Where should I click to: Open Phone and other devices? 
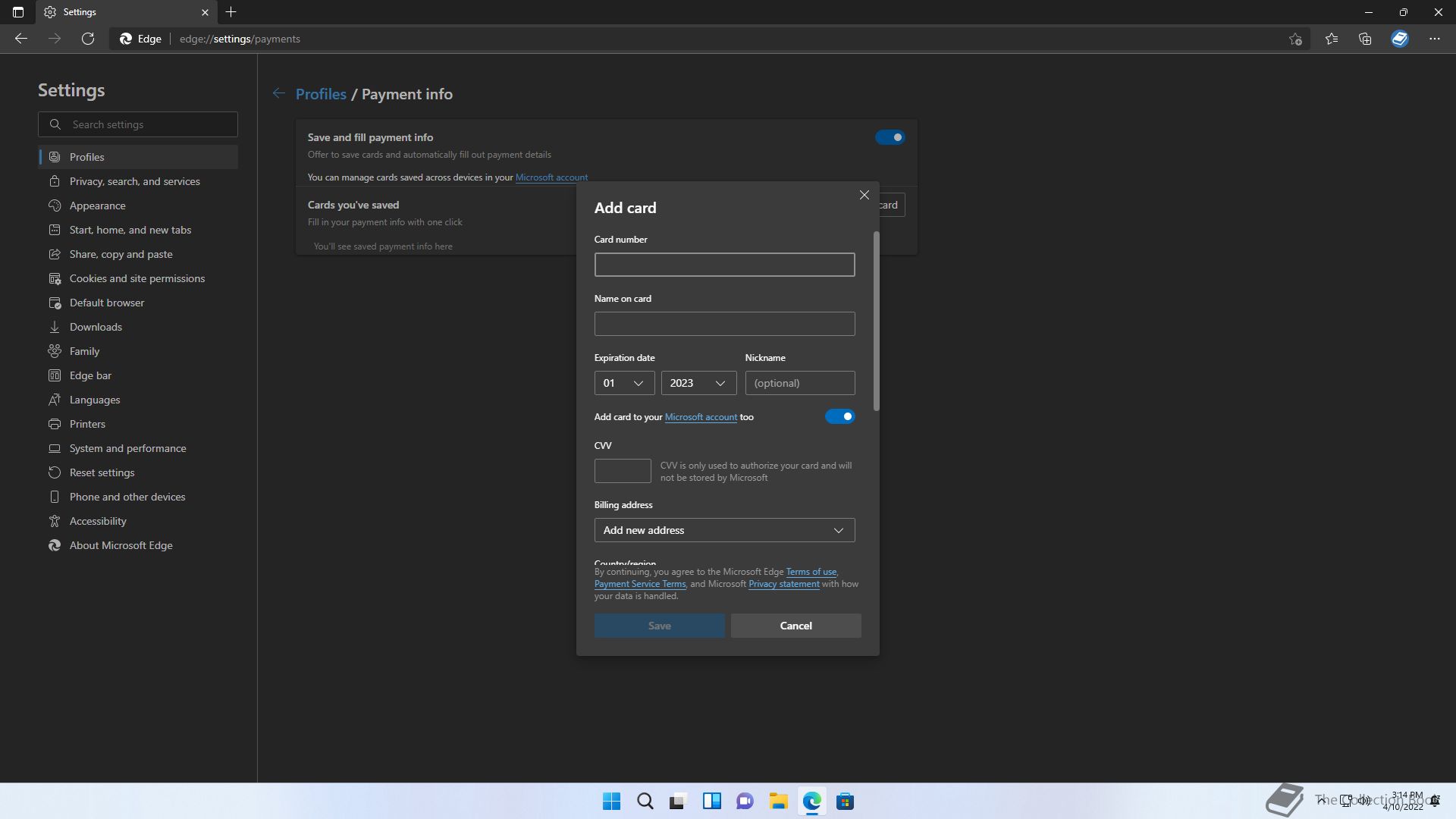[138, 497]
